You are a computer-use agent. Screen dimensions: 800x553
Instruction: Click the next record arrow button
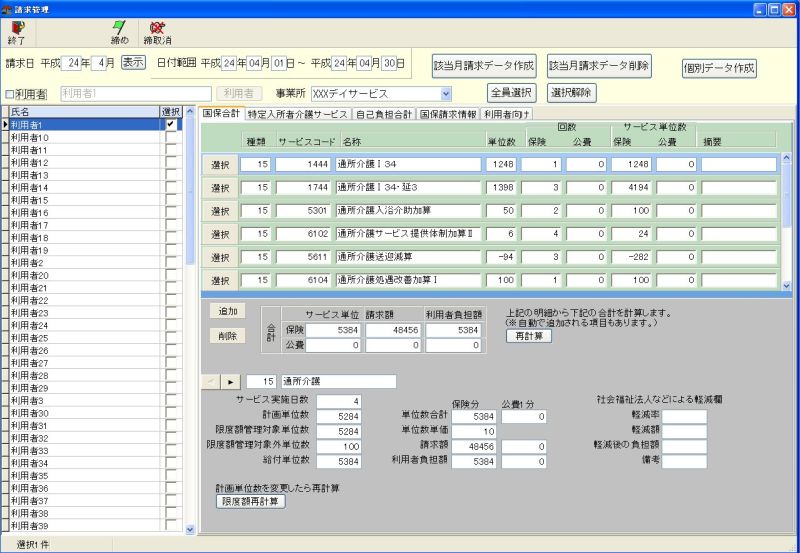231,382
